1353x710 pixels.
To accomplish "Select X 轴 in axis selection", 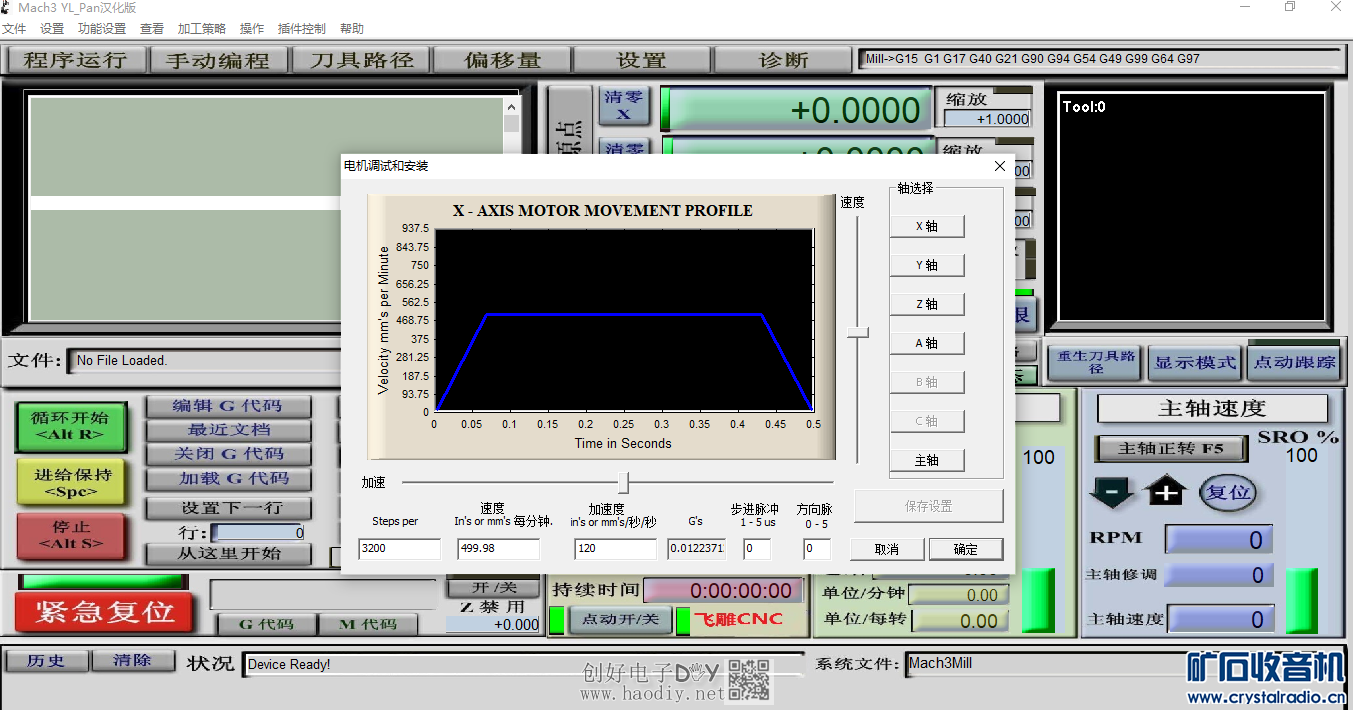I will click(927, 226).
